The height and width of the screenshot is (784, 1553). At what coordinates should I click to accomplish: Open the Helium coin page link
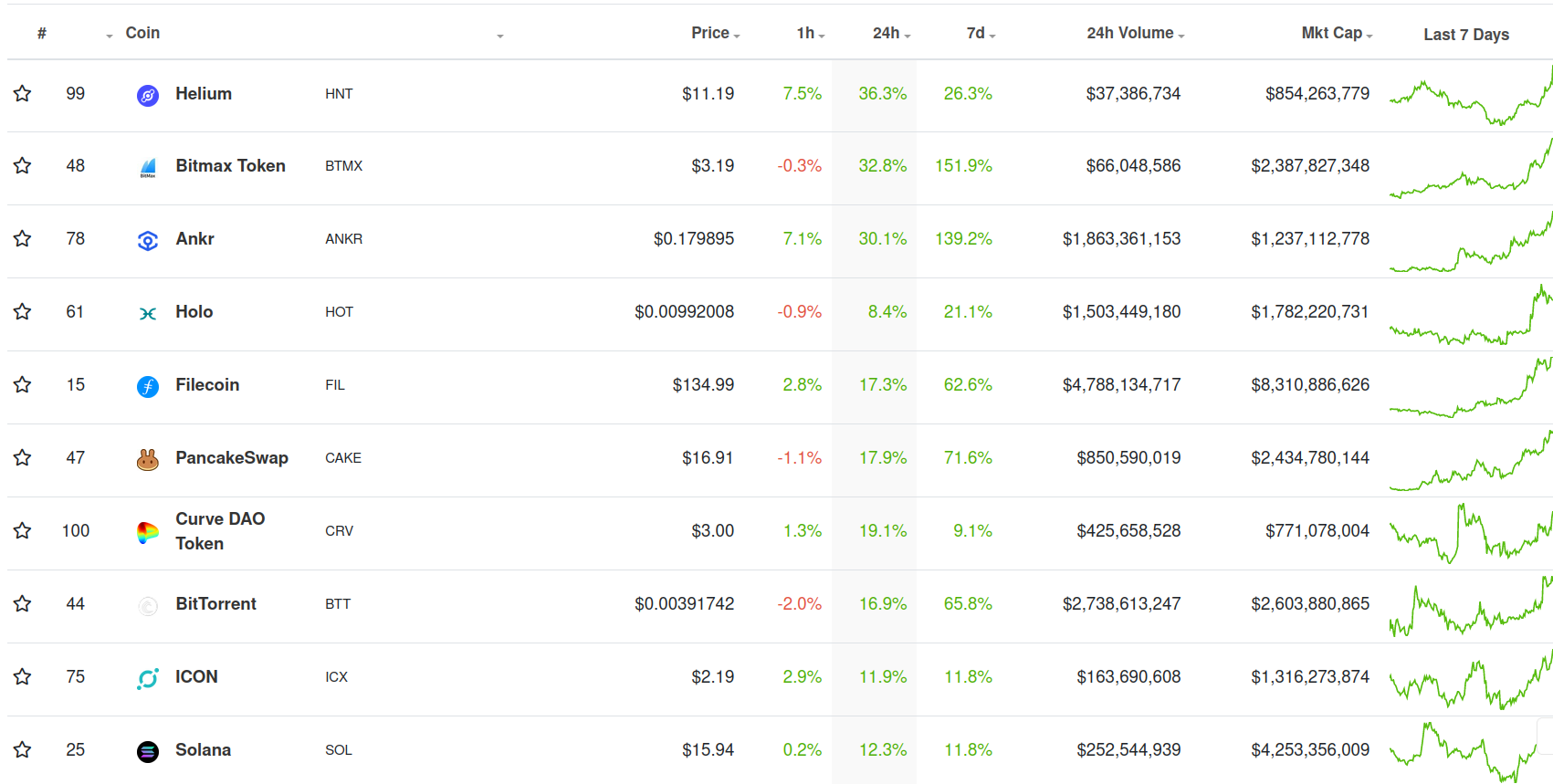click(x=204, y=93)
